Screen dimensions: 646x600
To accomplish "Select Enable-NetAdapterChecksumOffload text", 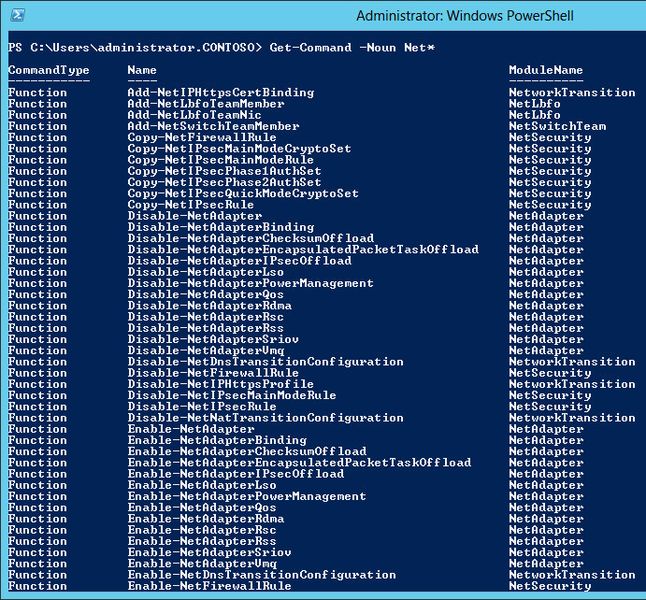I will (247, 451).
